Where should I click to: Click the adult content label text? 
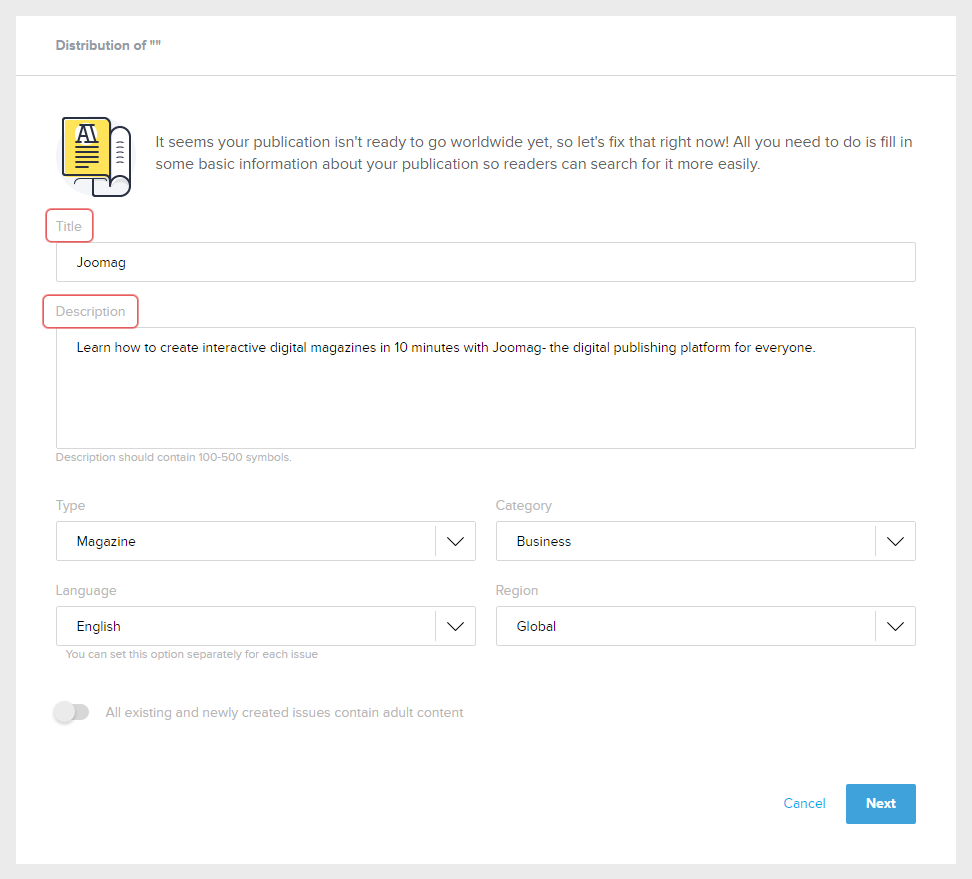(x=284, y=713)
